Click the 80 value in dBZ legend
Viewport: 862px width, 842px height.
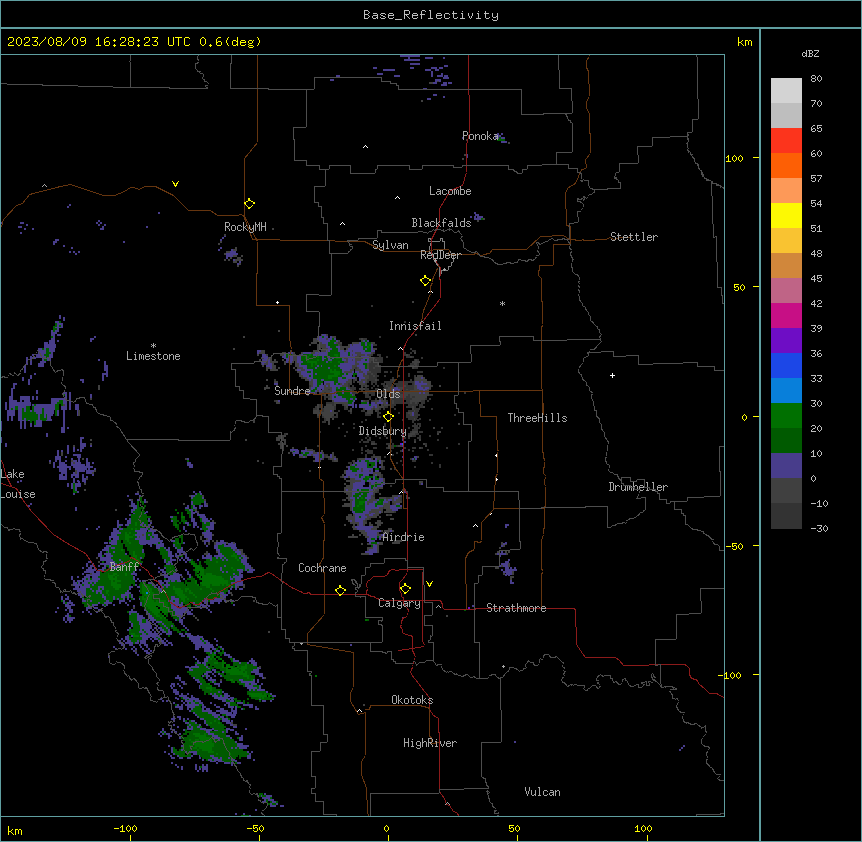click(x=816, y=79)
